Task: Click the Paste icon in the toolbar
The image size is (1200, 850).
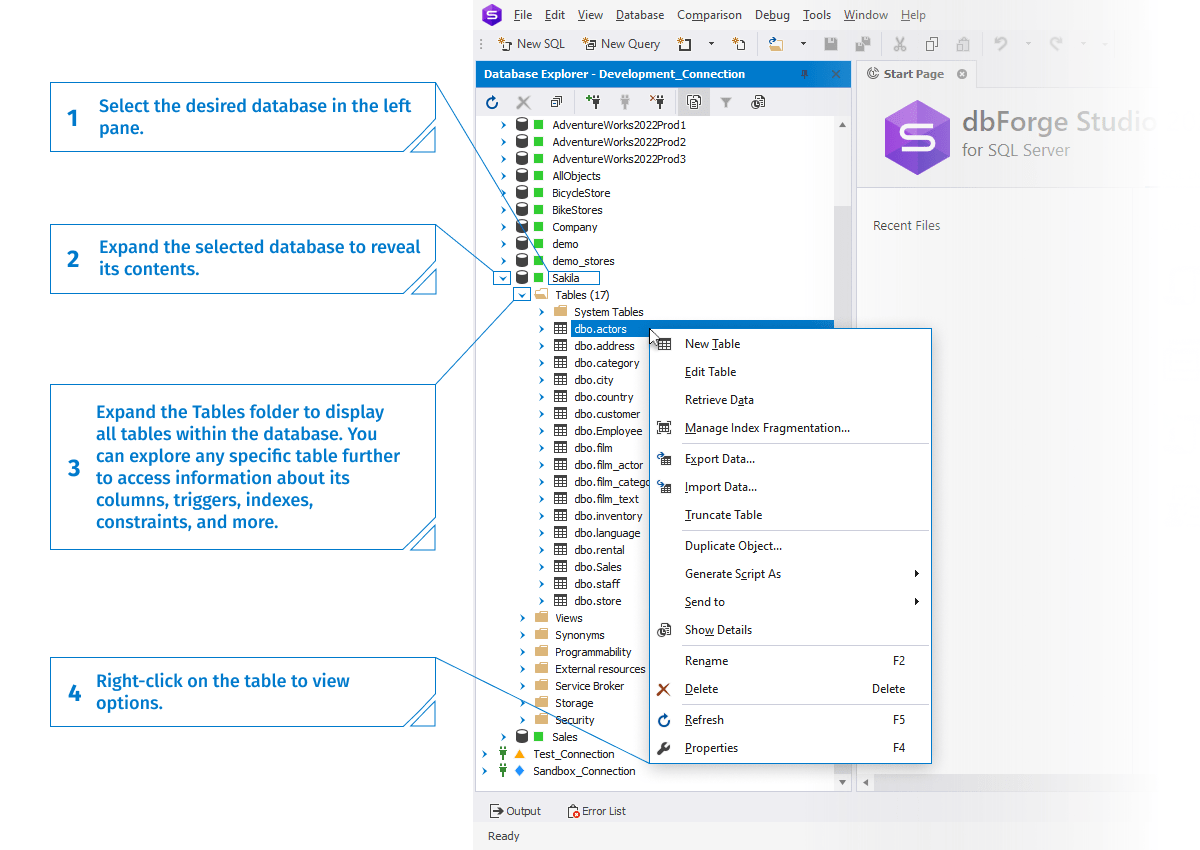Action: tap(962, 44)
